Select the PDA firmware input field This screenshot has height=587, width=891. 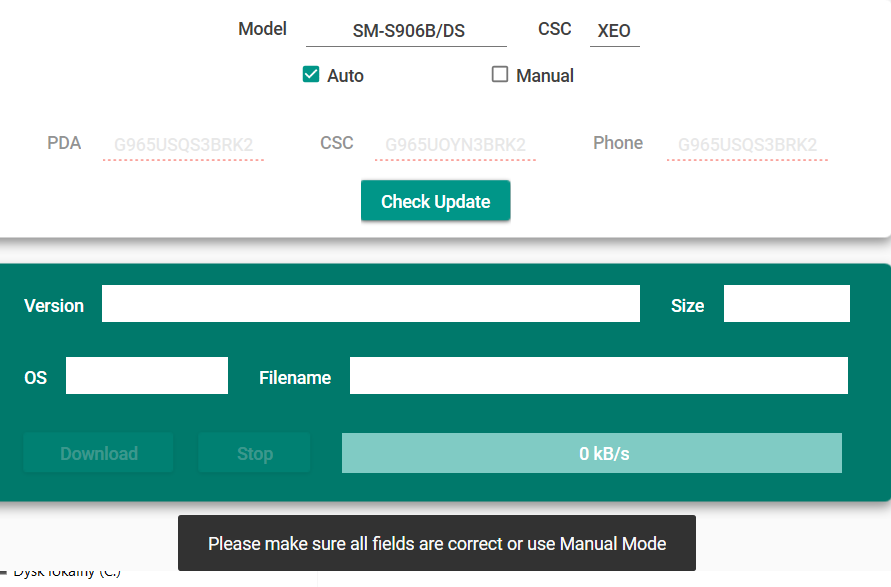pos(183,145)
